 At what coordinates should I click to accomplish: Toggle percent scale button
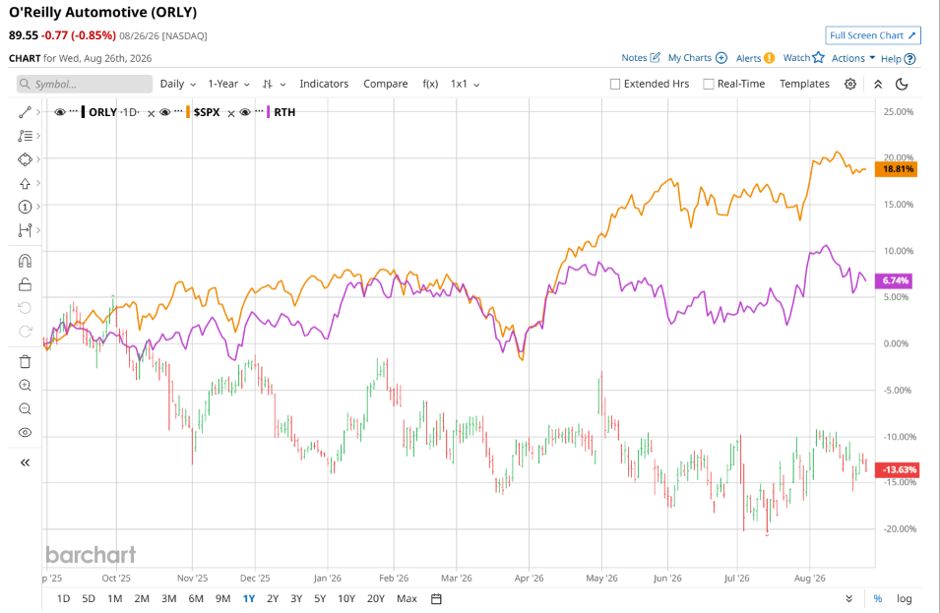click(878, 599)
